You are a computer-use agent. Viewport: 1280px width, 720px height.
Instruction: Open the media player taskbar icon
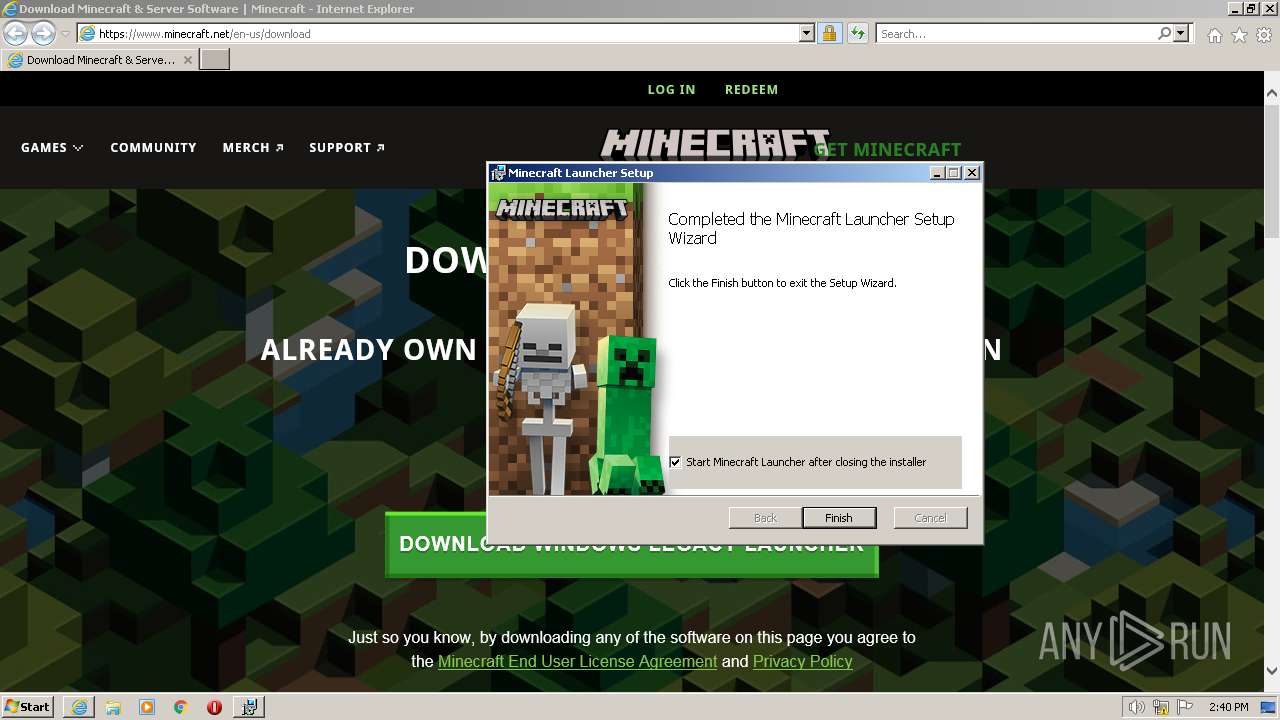[147, 707]
